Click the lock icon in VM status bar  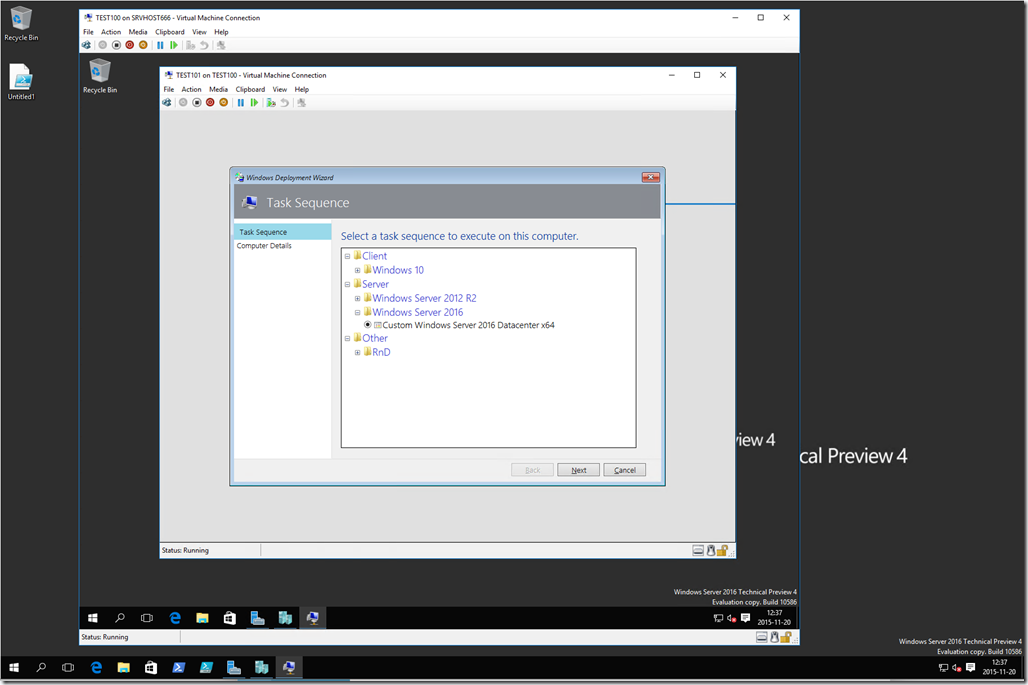pos(721,549)
